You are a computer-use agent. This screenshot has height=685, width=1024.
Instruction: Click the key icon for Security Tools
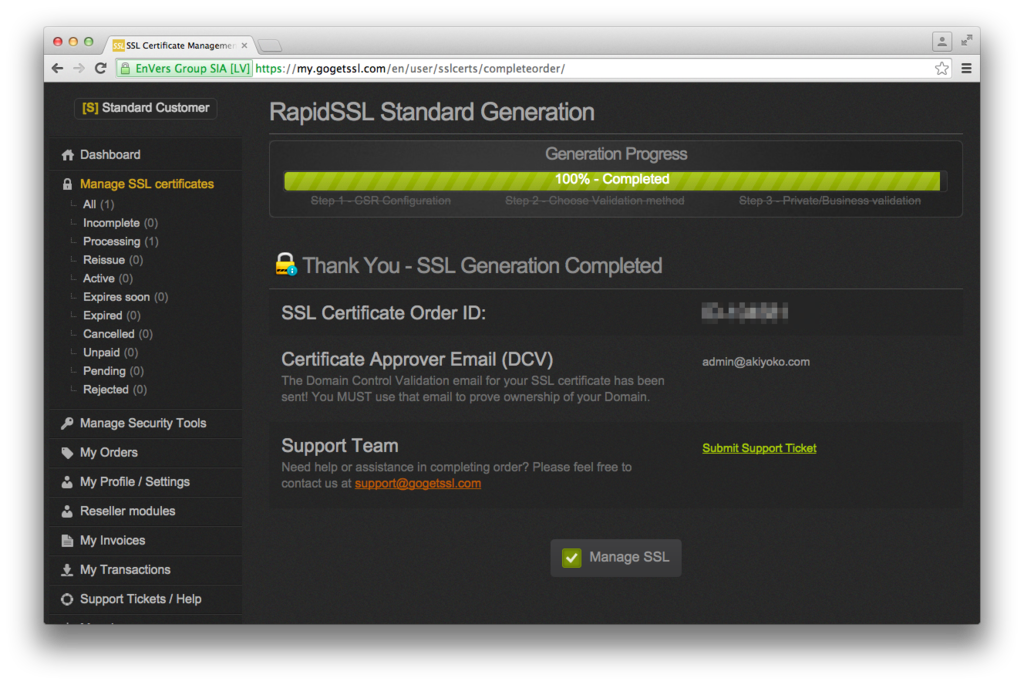click(x=67, y=423)
